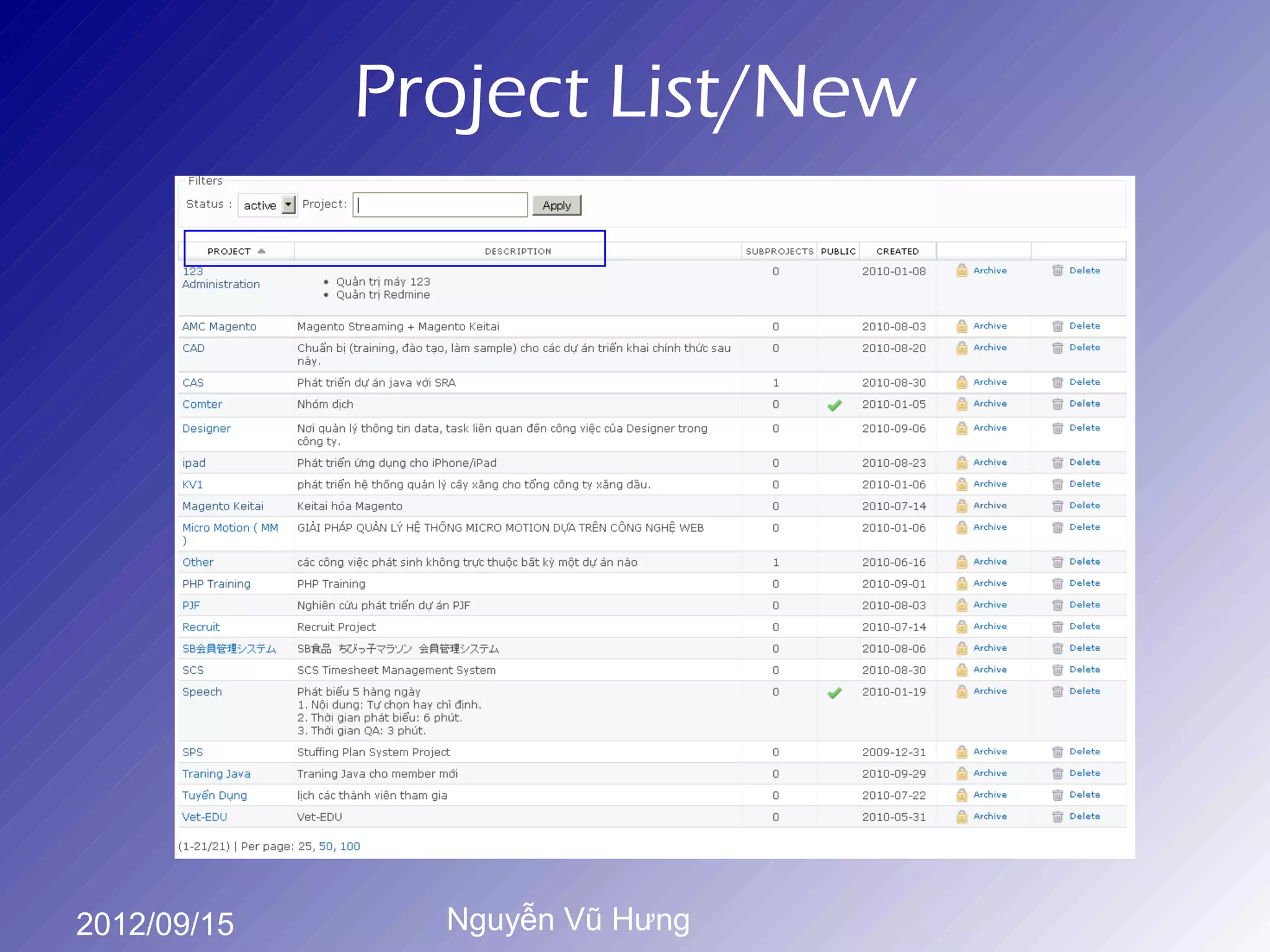
Task: Open the PHP Training project link
Action: [216, 584]
